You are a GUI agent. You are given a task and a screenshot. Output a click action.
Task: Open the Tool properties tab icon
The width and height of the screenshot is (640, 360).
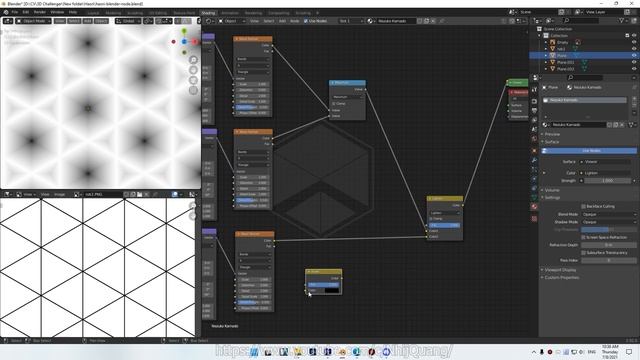point(534,90)
